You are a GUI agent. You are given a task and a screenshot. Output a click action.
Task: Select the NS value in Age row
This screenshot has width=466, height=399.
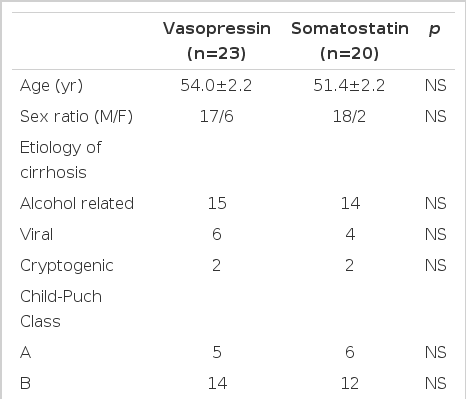[x=436, y=85]
